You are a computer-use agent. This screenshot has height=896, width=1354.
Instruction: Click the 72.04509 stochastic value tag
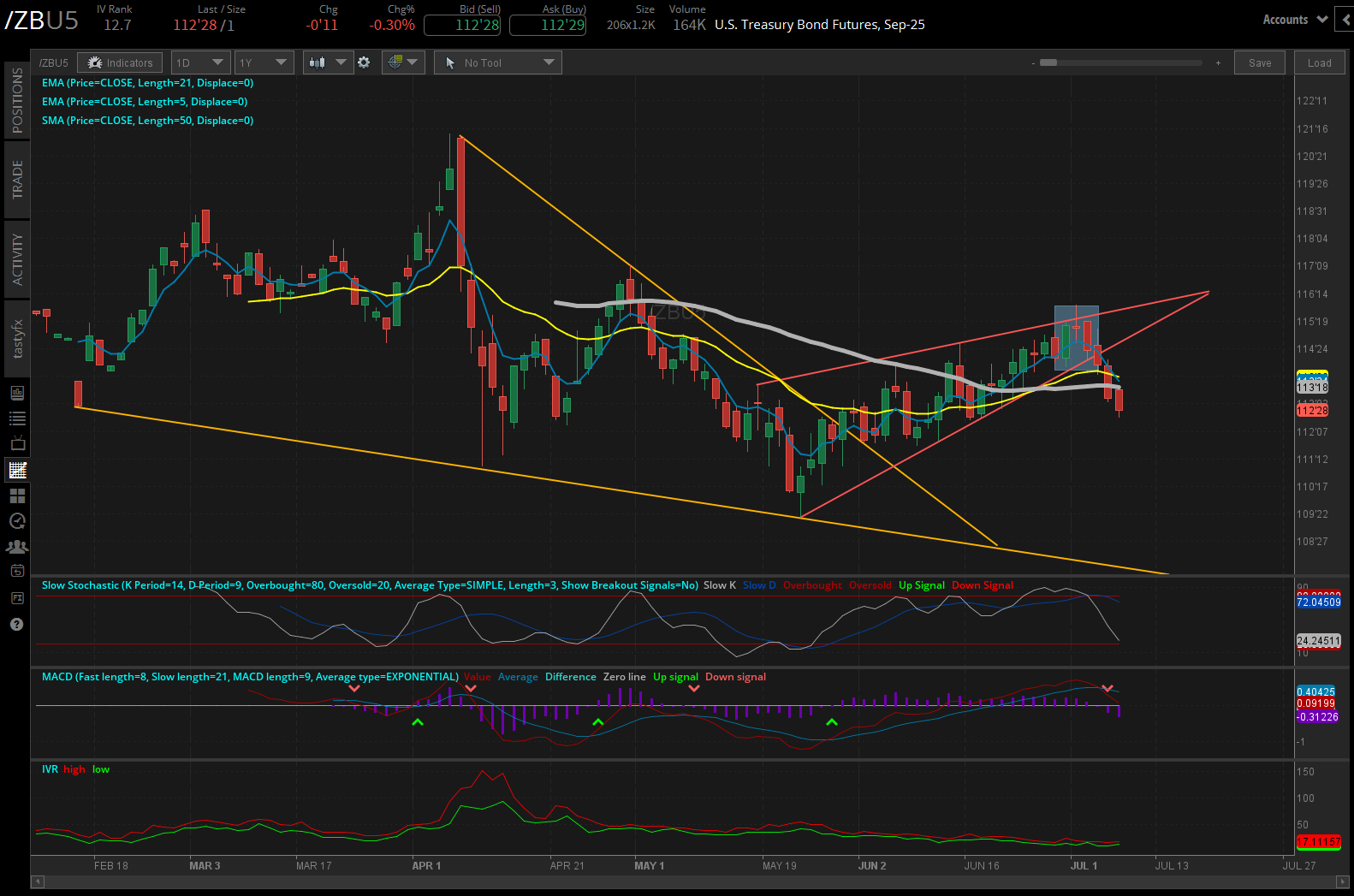coord(1319,602)
